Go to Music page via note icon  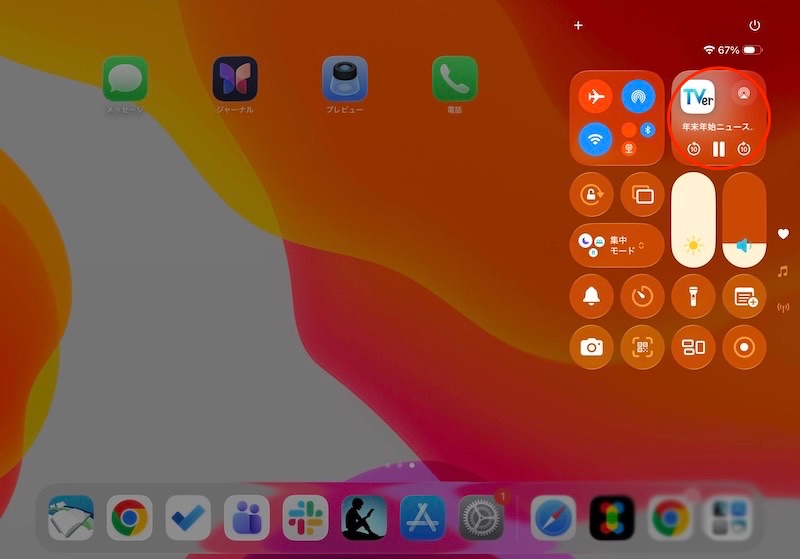click(783, 271)
